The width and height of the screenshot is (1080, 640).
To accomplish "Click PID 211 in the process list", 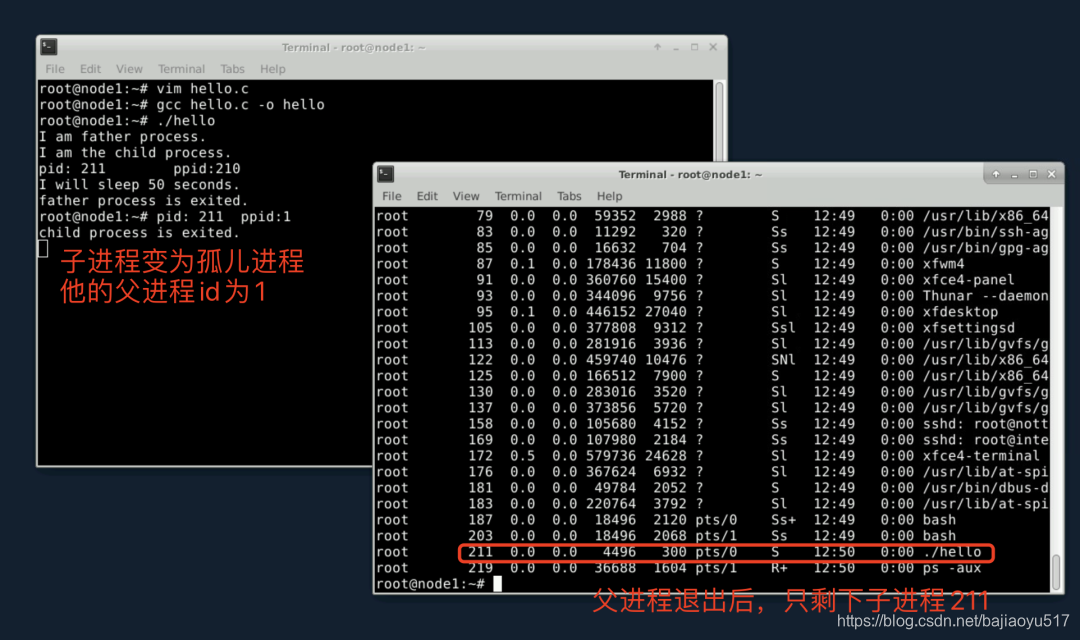I will (x=480, y=552).
